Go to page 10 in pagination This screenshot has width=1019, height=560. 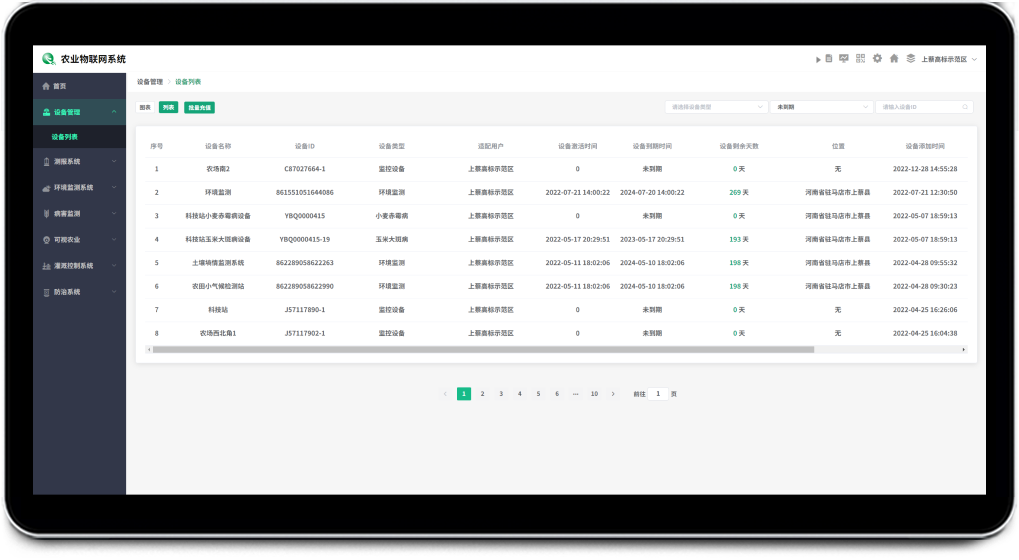(594, 394)
